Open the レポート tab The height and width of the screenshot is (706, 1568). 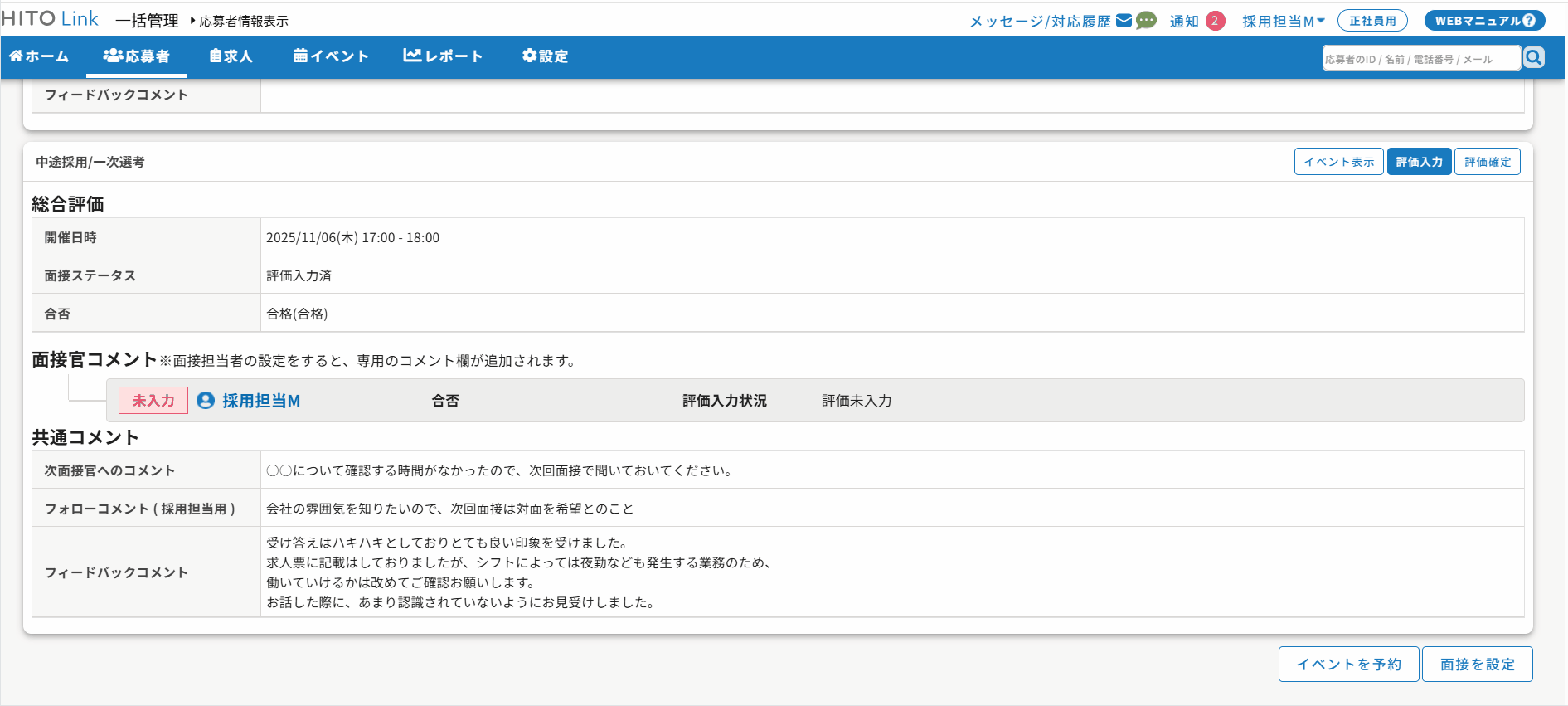pos(442,56)
